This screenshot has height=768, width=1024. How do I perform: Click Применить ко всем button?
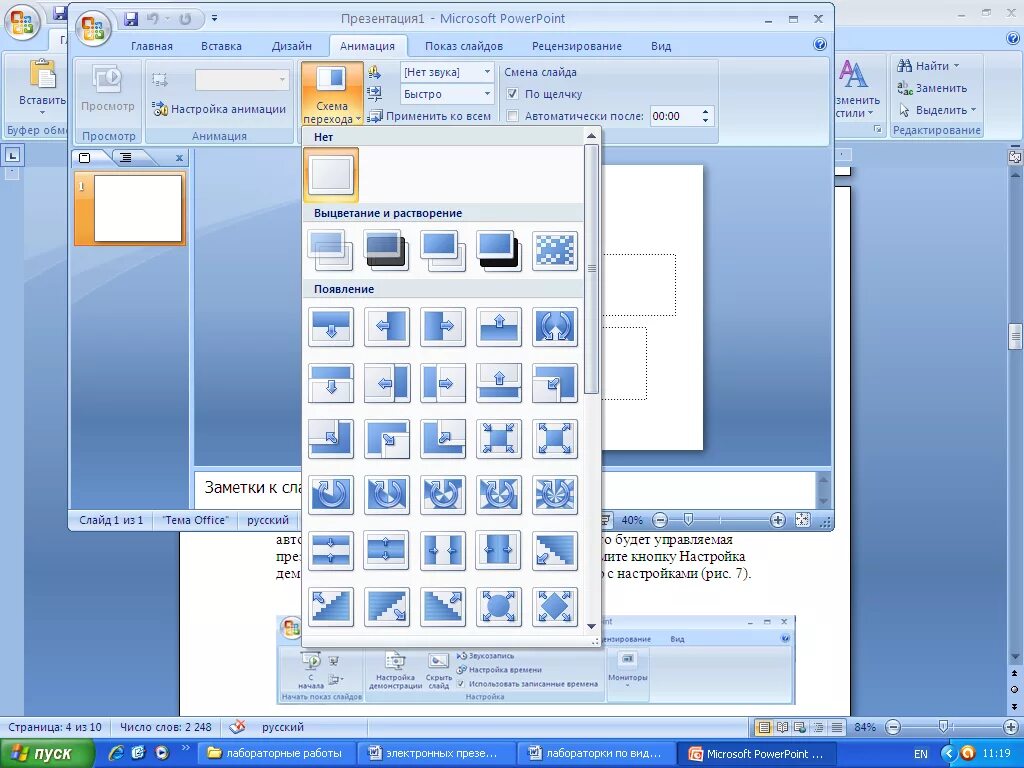click(x=430, y=116)
